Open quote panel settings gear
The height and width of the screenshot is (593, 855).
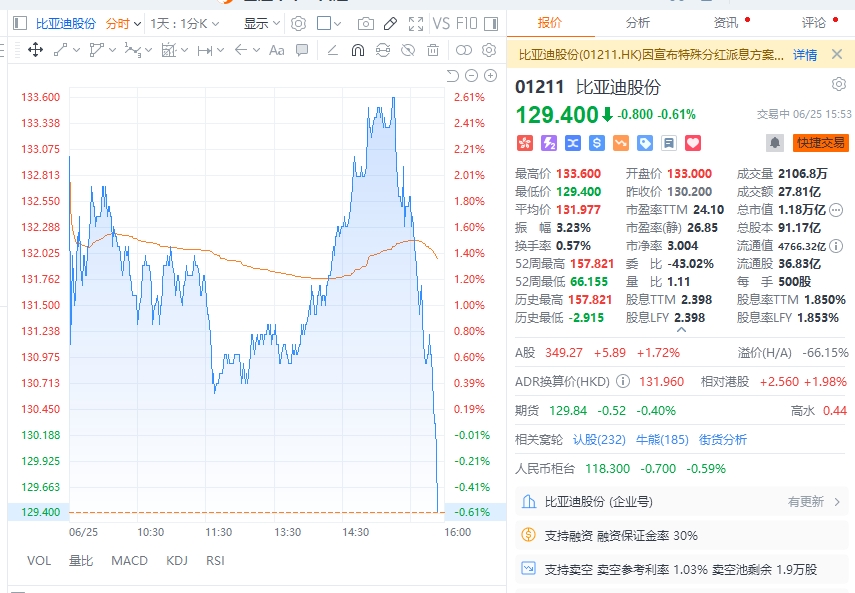click(839, 84)
